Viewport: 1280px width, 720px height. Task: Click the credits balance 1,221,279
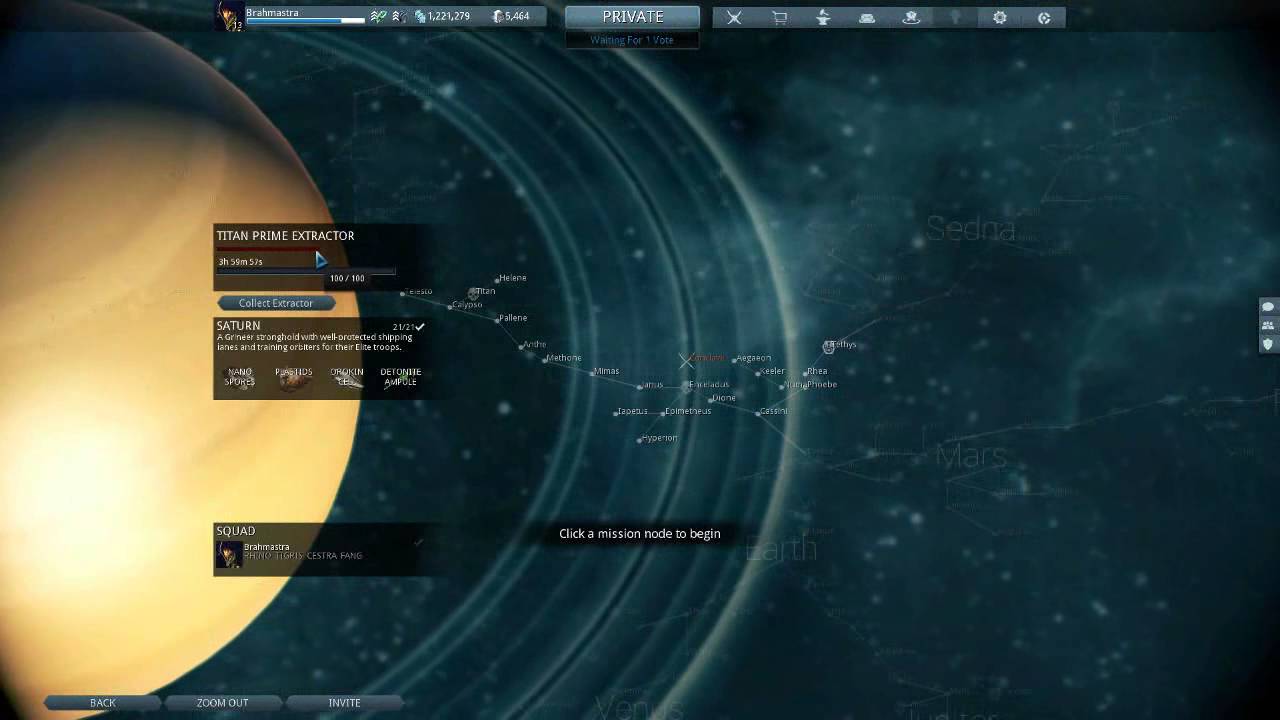(x=442, y=16)
